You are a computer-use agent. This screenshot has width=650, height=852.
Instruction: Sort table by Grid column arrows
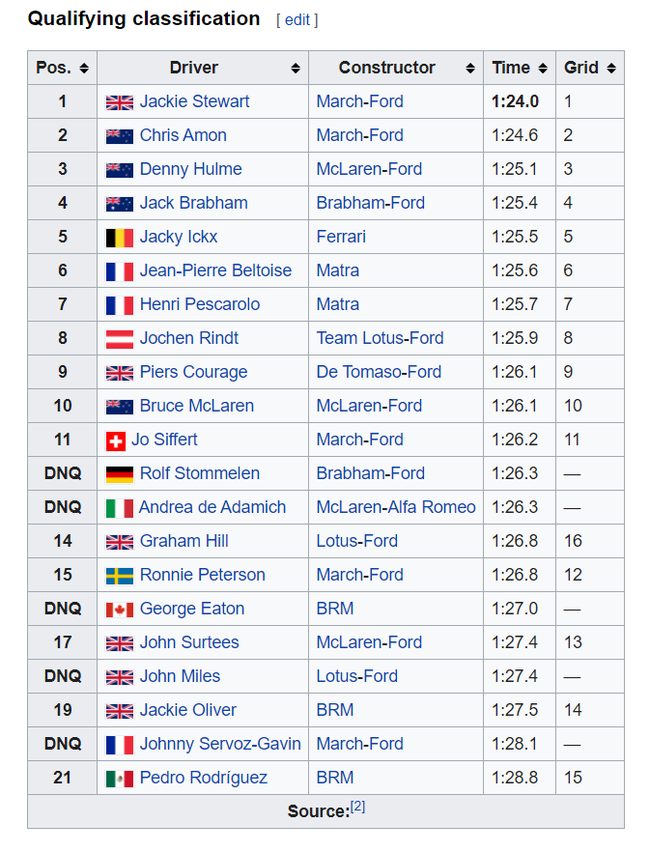pos(611,68)
